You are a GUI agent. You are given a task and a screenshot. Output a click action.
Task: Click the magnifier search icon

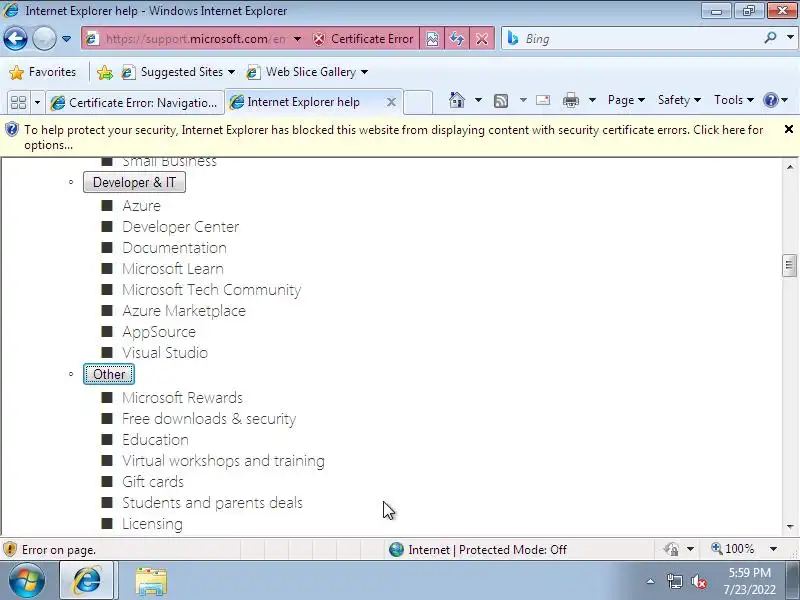pos(770,38)
